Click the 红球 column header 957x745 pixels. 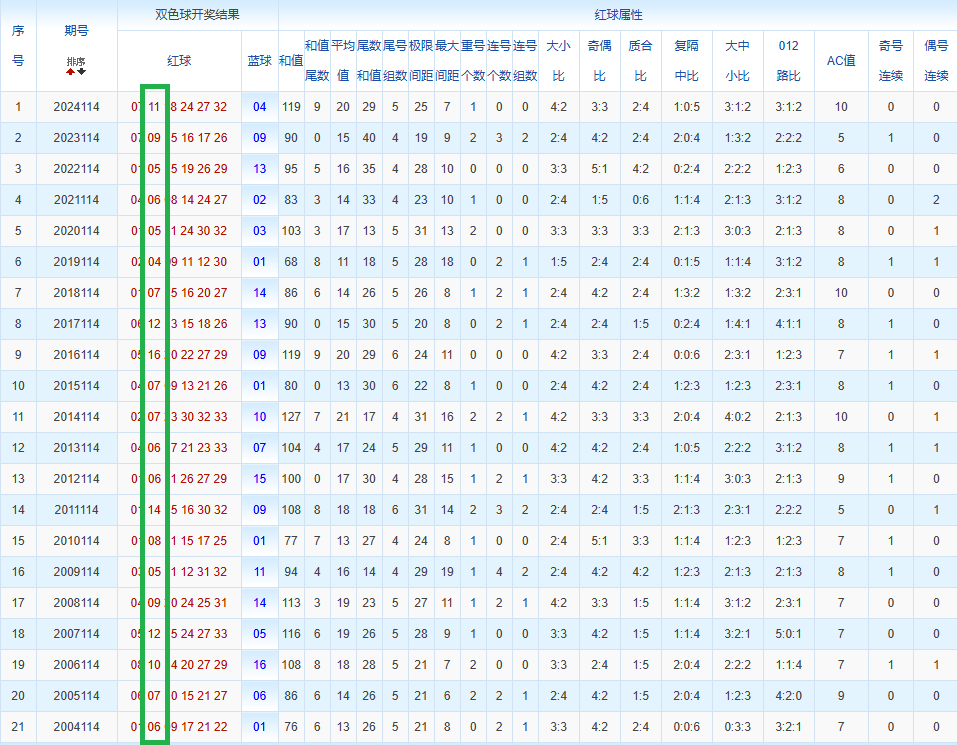(179, 61)
